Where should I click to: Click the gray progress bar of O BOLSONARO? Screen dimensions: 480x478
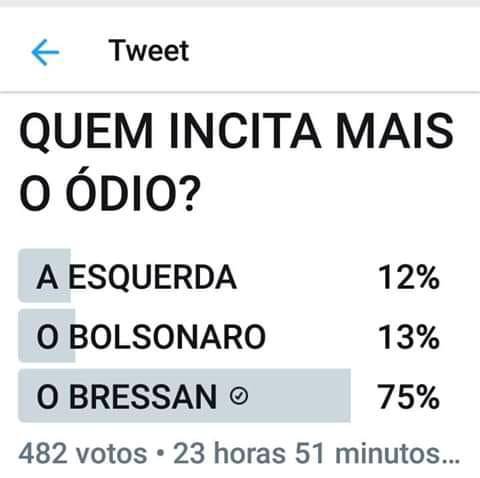[x=46, y=336]
